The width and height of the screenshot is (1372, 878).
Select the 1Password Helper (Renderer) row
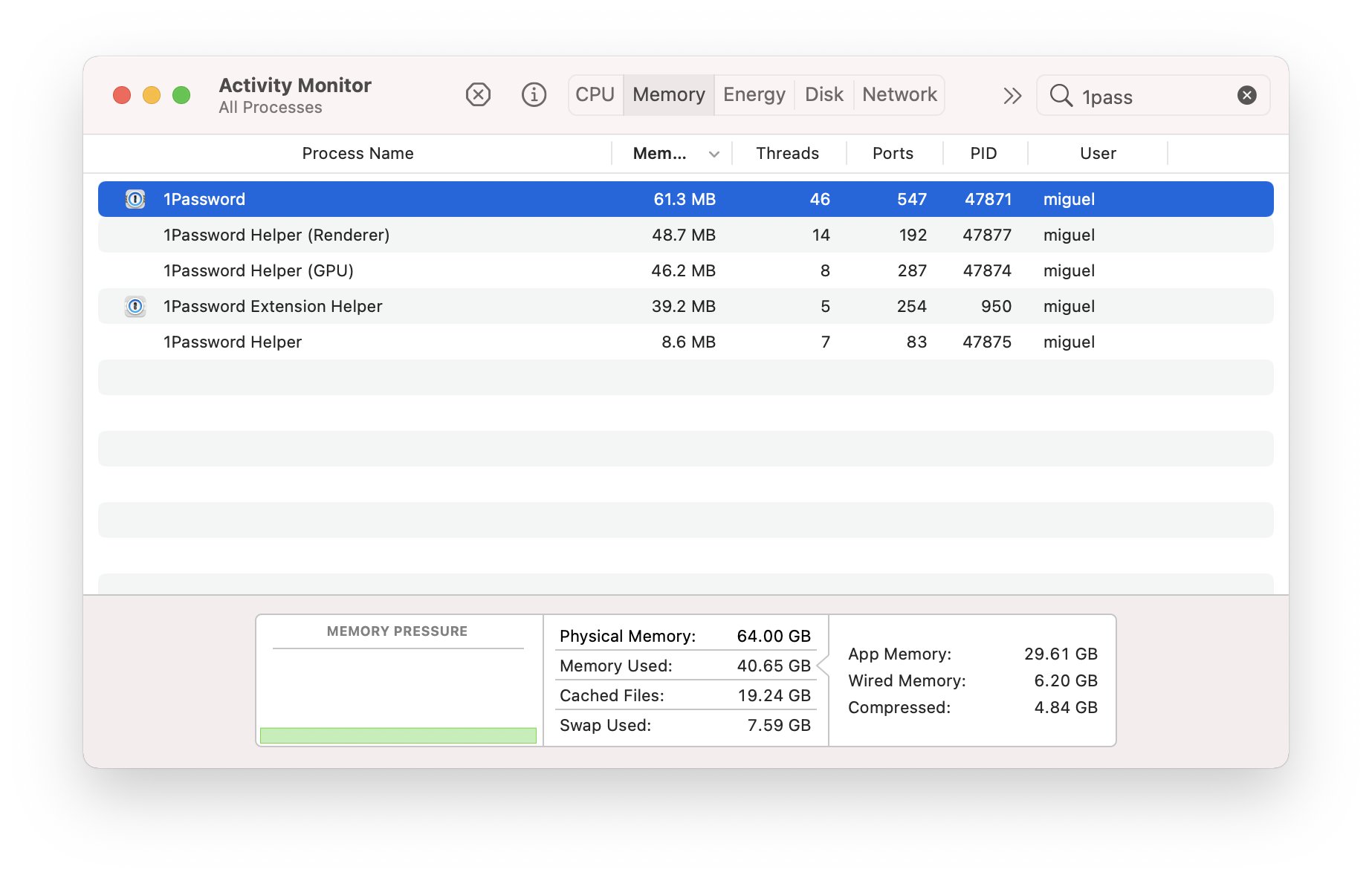(686, 235)
